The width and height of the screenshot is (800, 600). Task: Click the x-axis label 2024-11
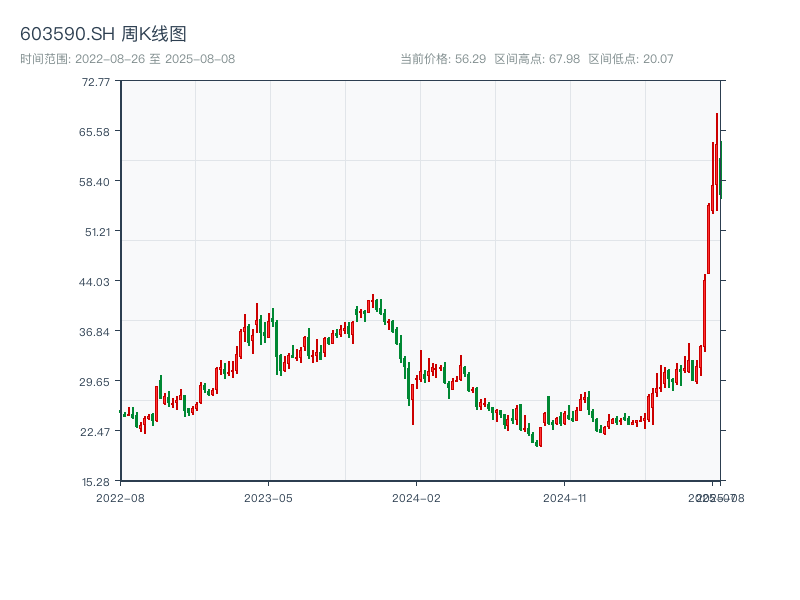564,498
